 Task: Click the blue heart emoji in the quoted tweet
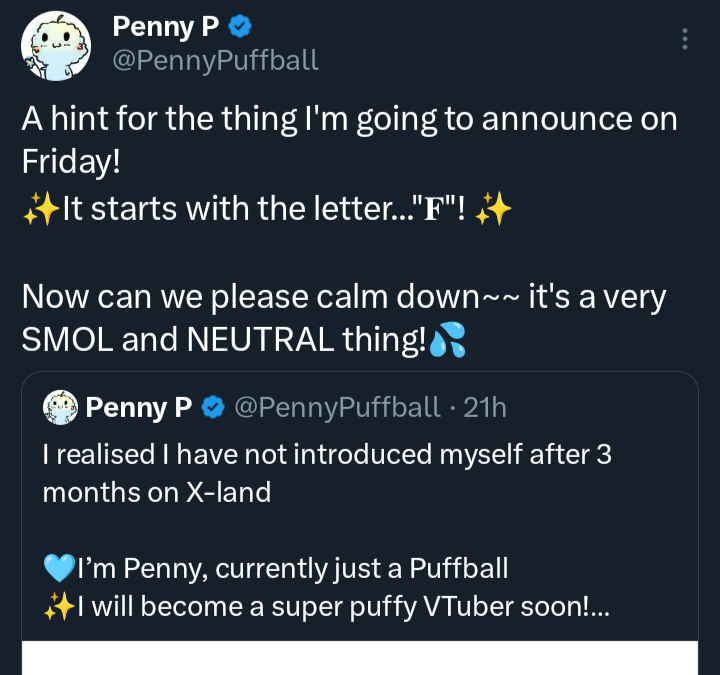(59, 569)
